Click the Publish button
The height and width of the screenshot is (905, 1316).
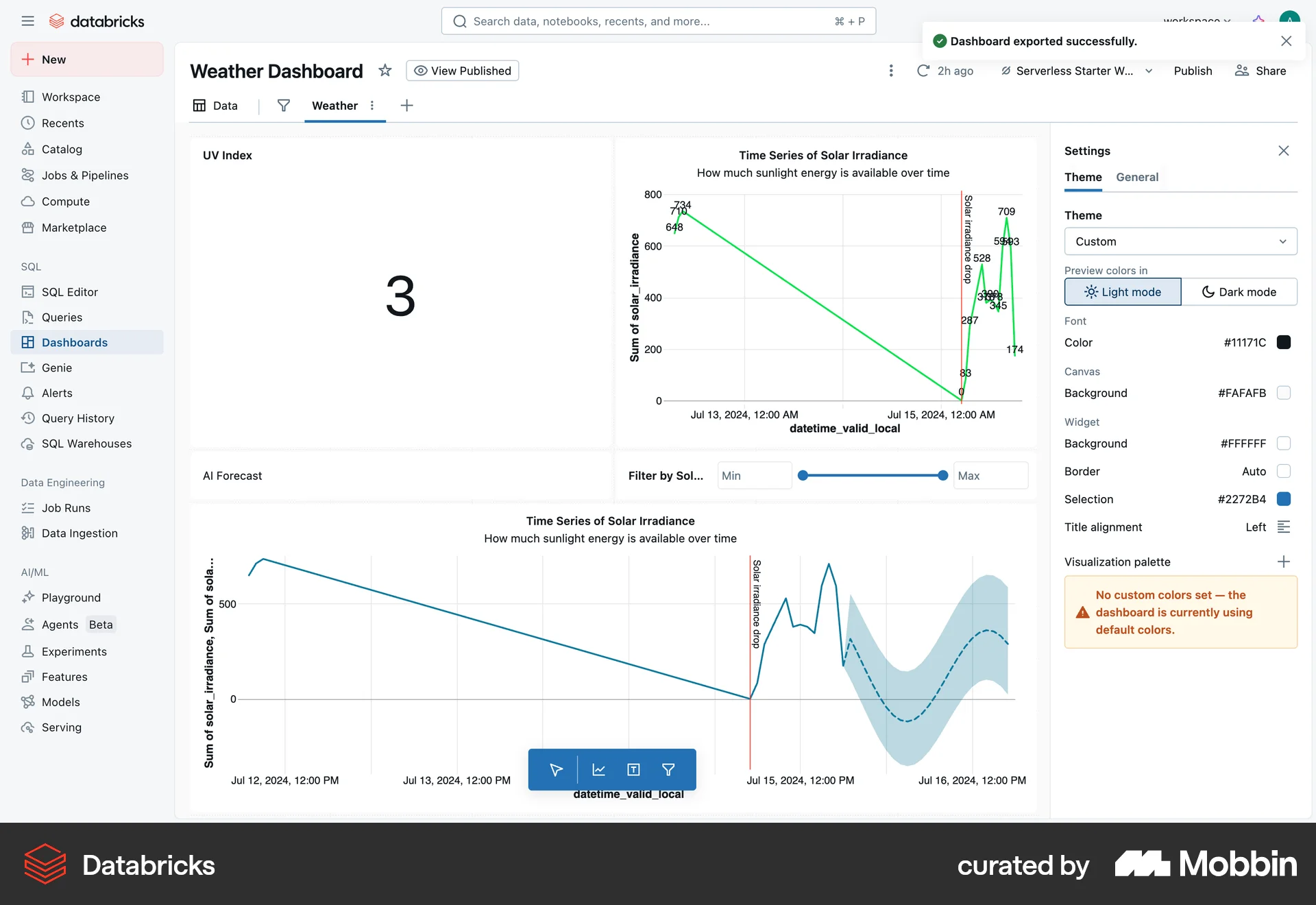click(x=1193, y=71)
